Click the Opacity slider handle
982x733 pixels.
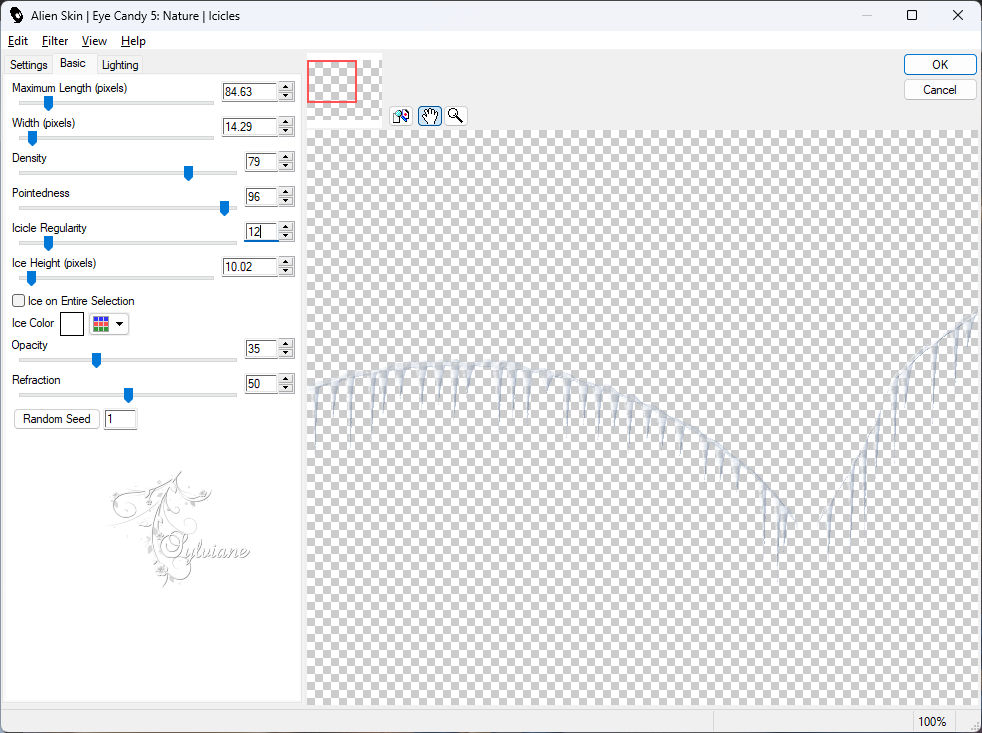(96, 360)
